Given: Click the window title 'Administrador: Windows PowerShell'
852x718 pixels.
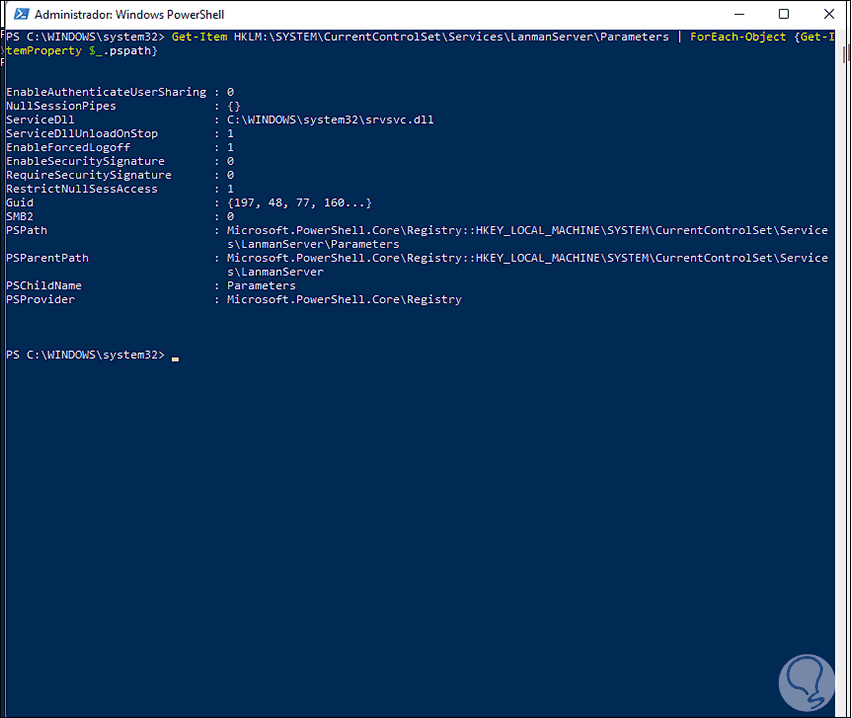Looking at the screenshot, I should (x=129, y=15).
